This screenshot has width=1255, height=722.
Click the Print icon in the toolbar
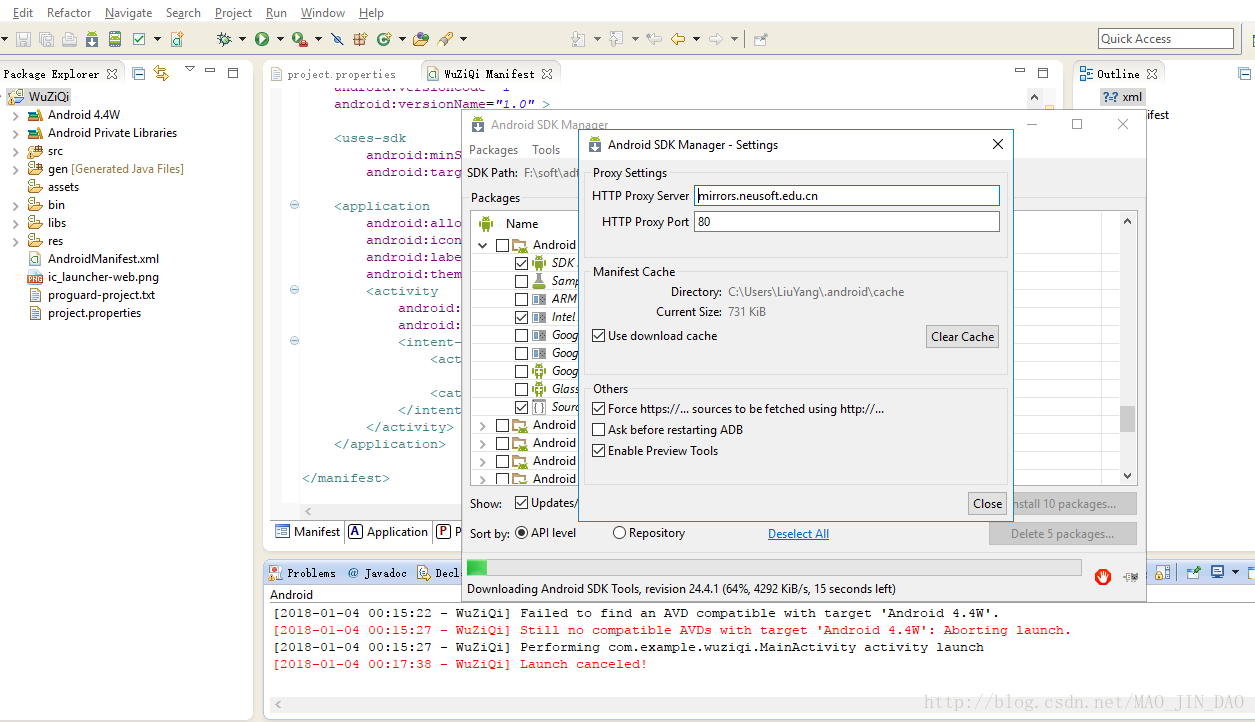(69, 39)
